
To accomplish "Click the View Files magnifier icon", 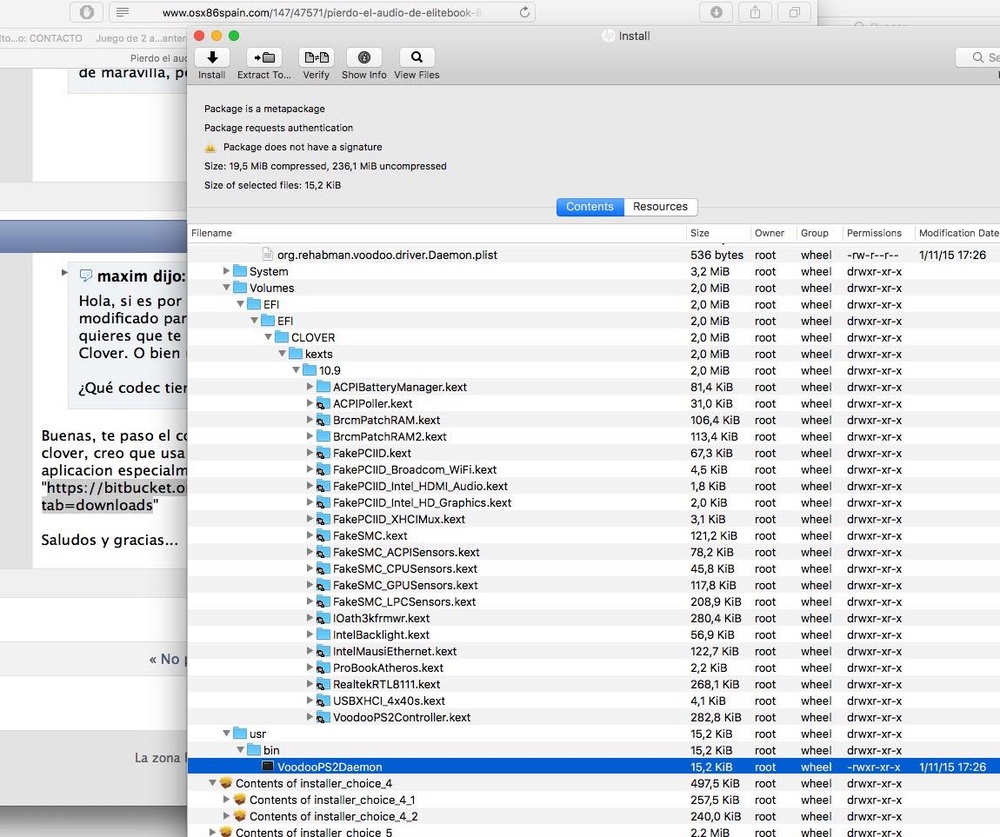I will [x=416, y=57].
